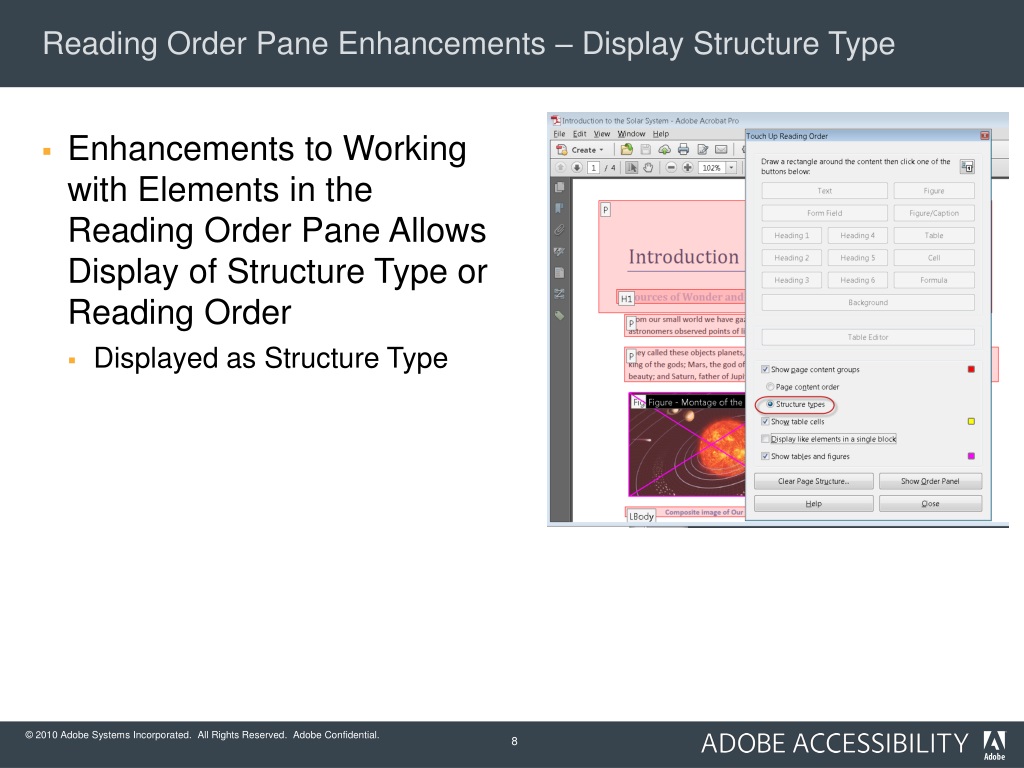This screenshot has height=768, width=1024.
Task: Open the Help menu
Action: click(661, 134)
